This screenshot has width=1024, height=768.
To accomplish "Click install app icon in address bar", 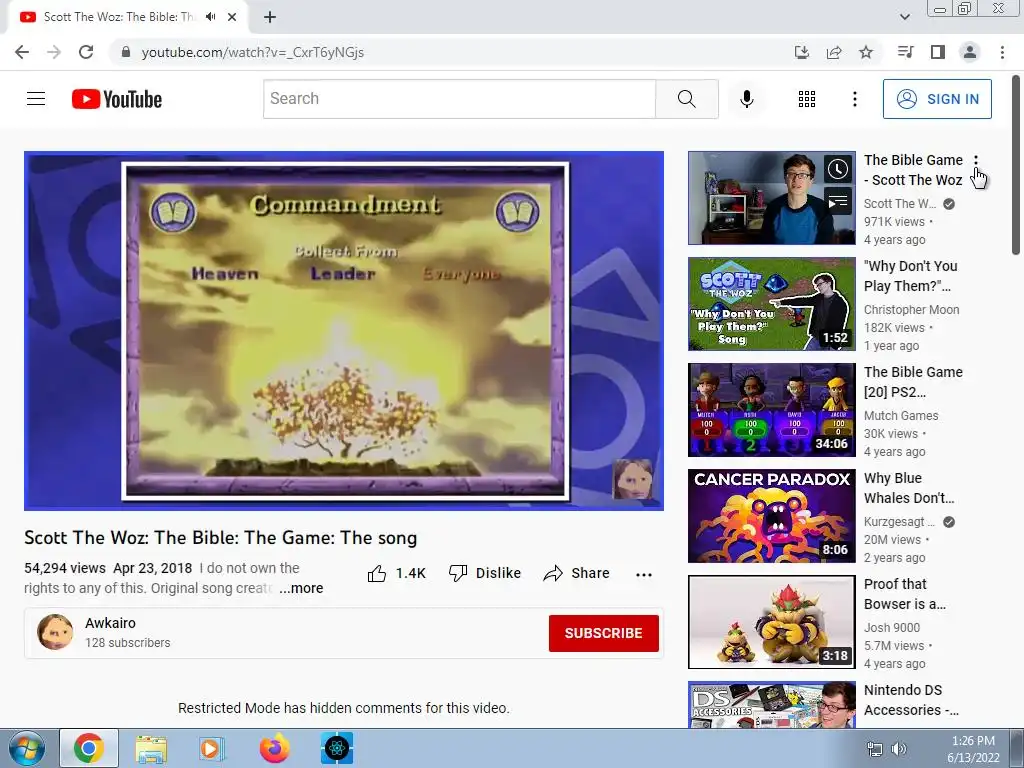I will 801,52.
